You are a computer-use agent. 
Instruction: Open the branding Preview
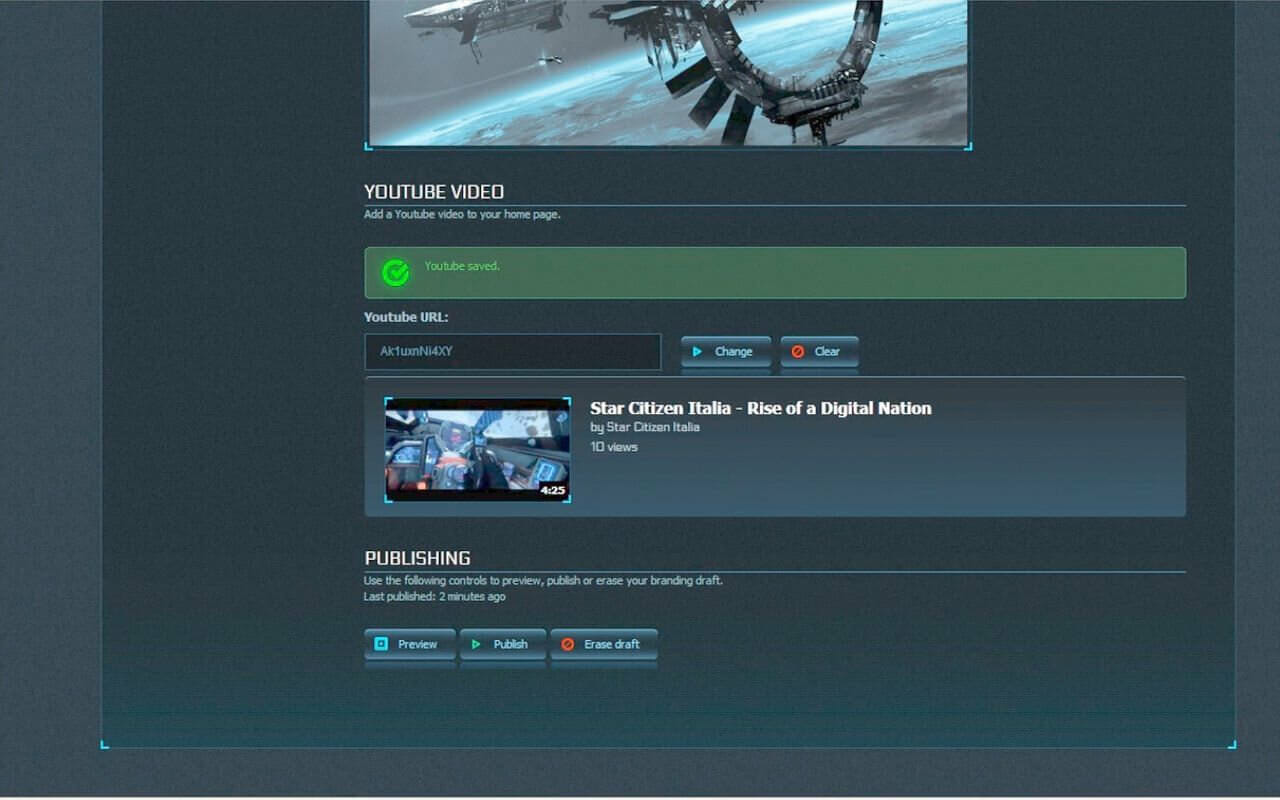click(410, 644)
